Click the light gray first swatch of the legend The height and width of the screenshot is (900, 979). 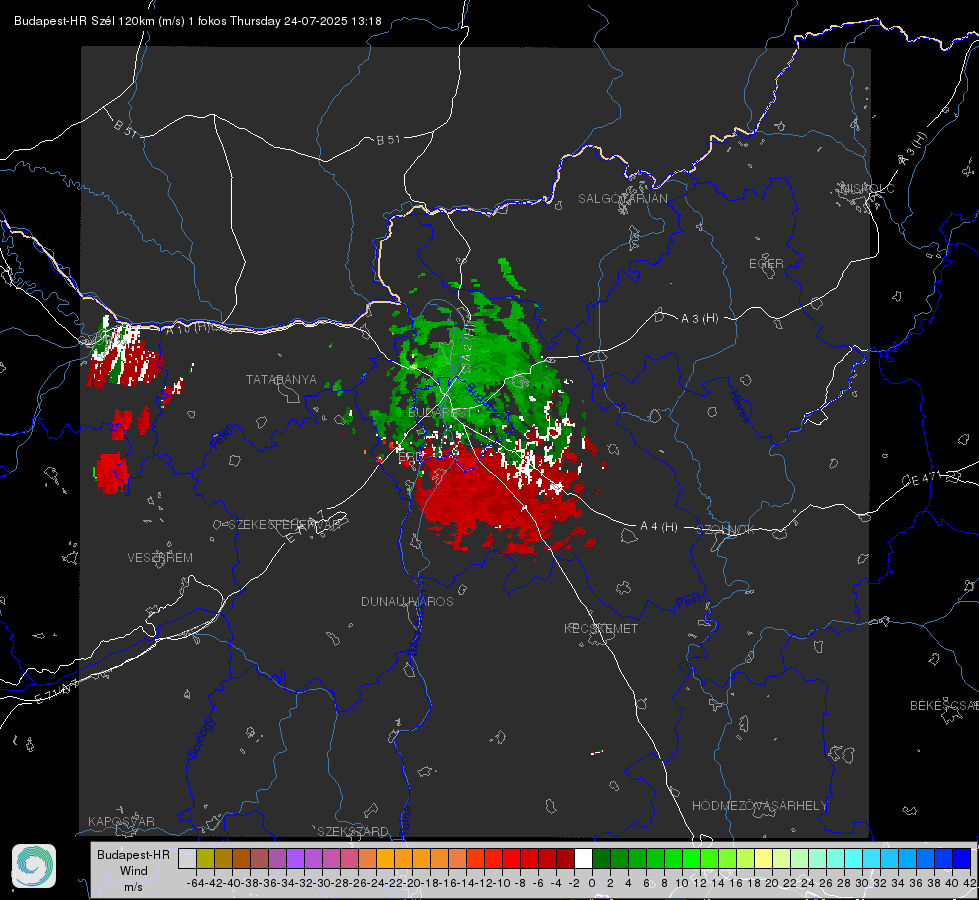[187, 858]
